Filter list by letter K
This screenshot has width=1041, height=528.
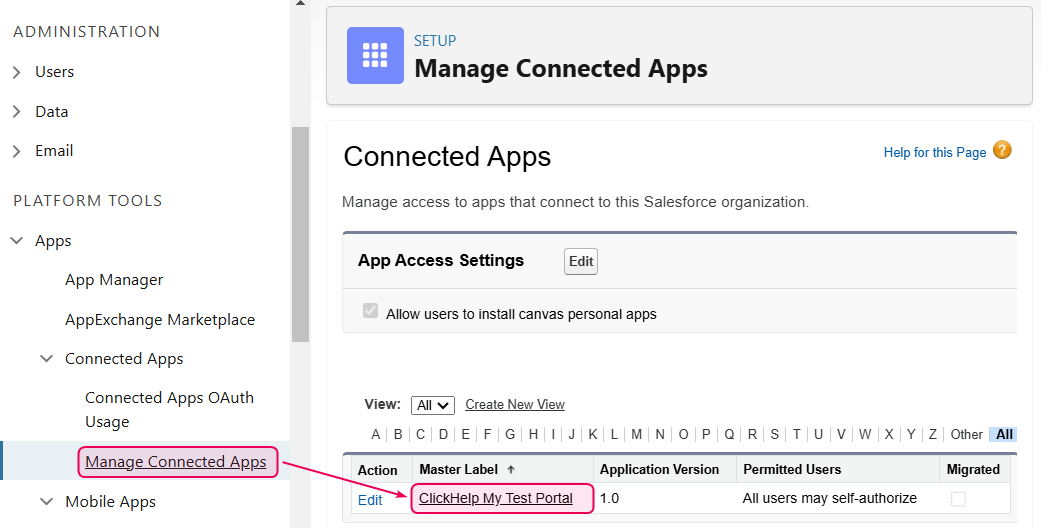point(593,434)
